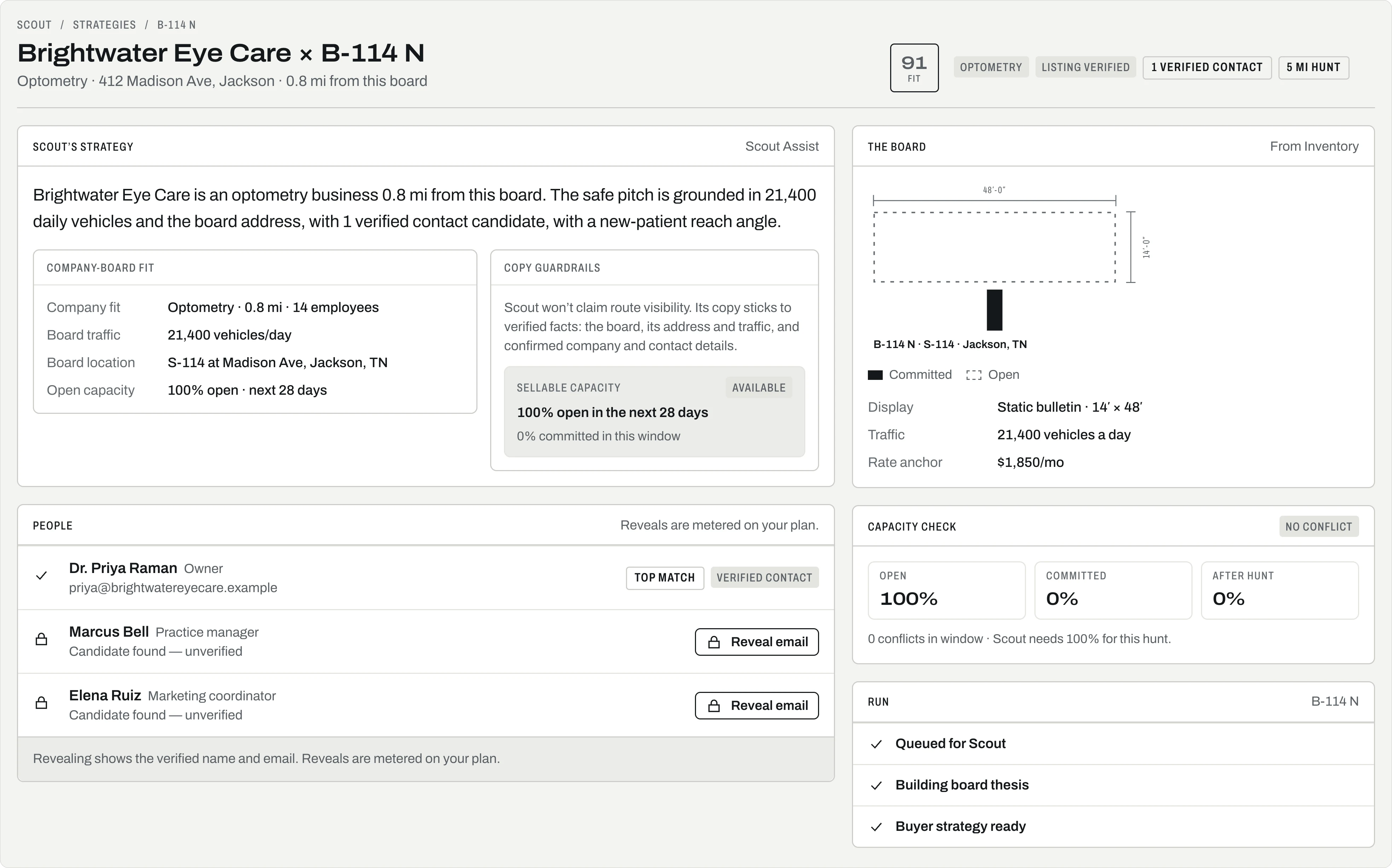The width and height of the screenshot is (1392, 868).
Task: Click '100% open · next 28 days' value
Action: pos(247,390)
